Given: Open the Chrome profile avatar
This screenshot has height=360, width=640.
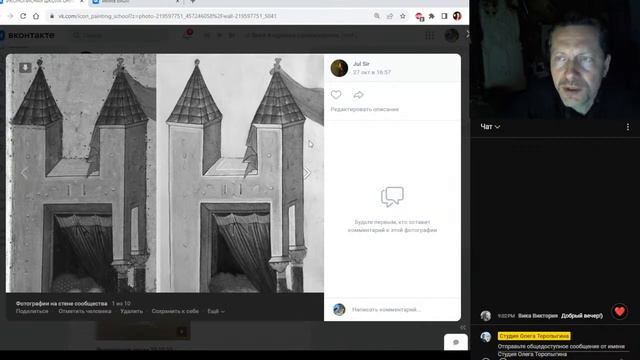Looking at the screenshot, I should click(x=457, y=16).
